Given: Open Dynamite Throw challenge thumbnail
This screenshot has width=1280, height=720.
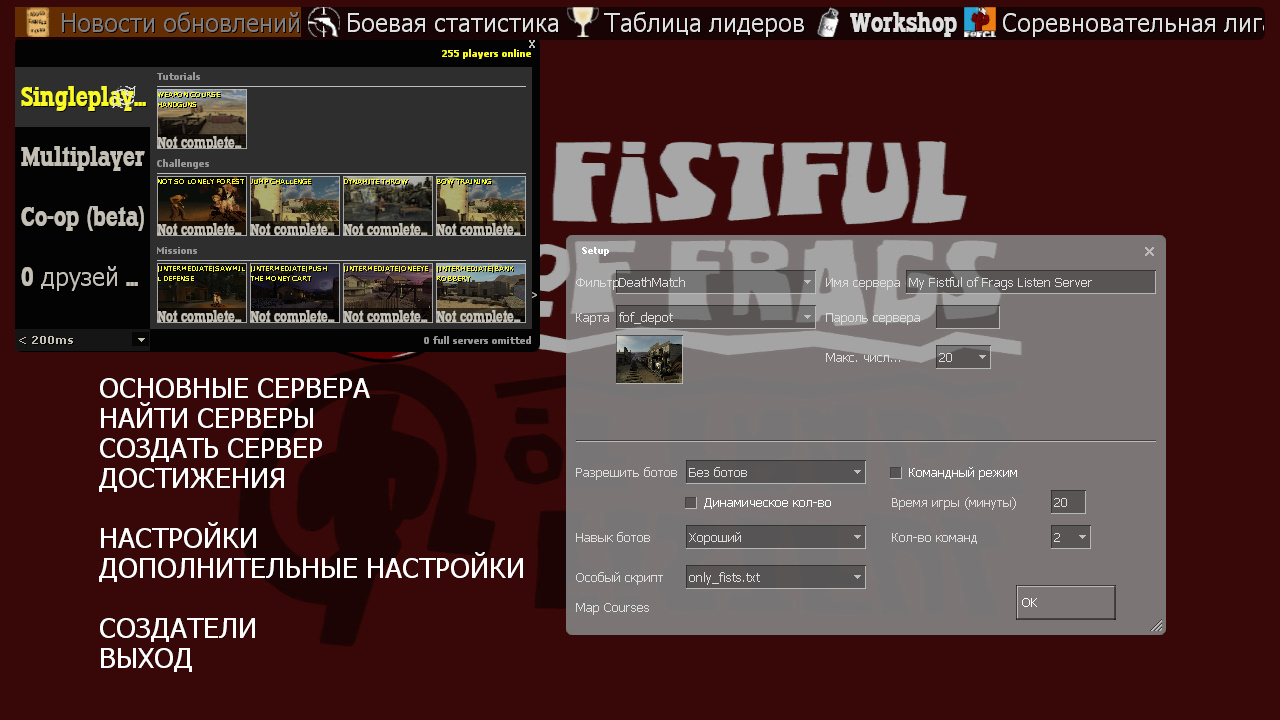Looking at the screenshot, I should (388, 206).
